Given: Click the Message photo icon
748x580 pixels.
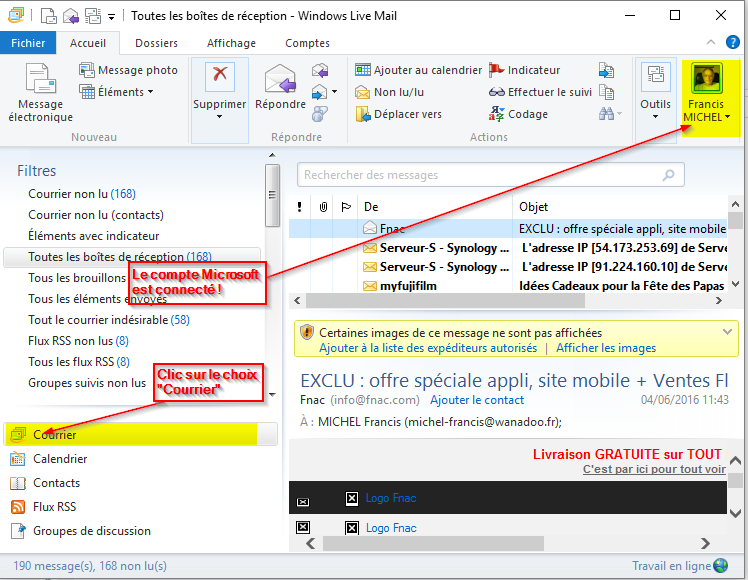Looking at the screenshot, I should tap(86, 70).
